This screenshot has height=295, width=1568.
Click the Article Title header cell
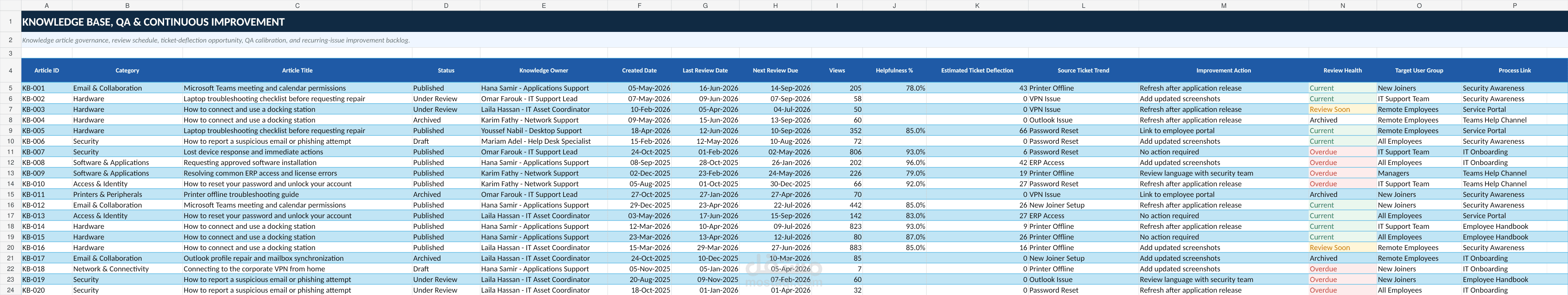pyautogui.click(x=297, y=71)
